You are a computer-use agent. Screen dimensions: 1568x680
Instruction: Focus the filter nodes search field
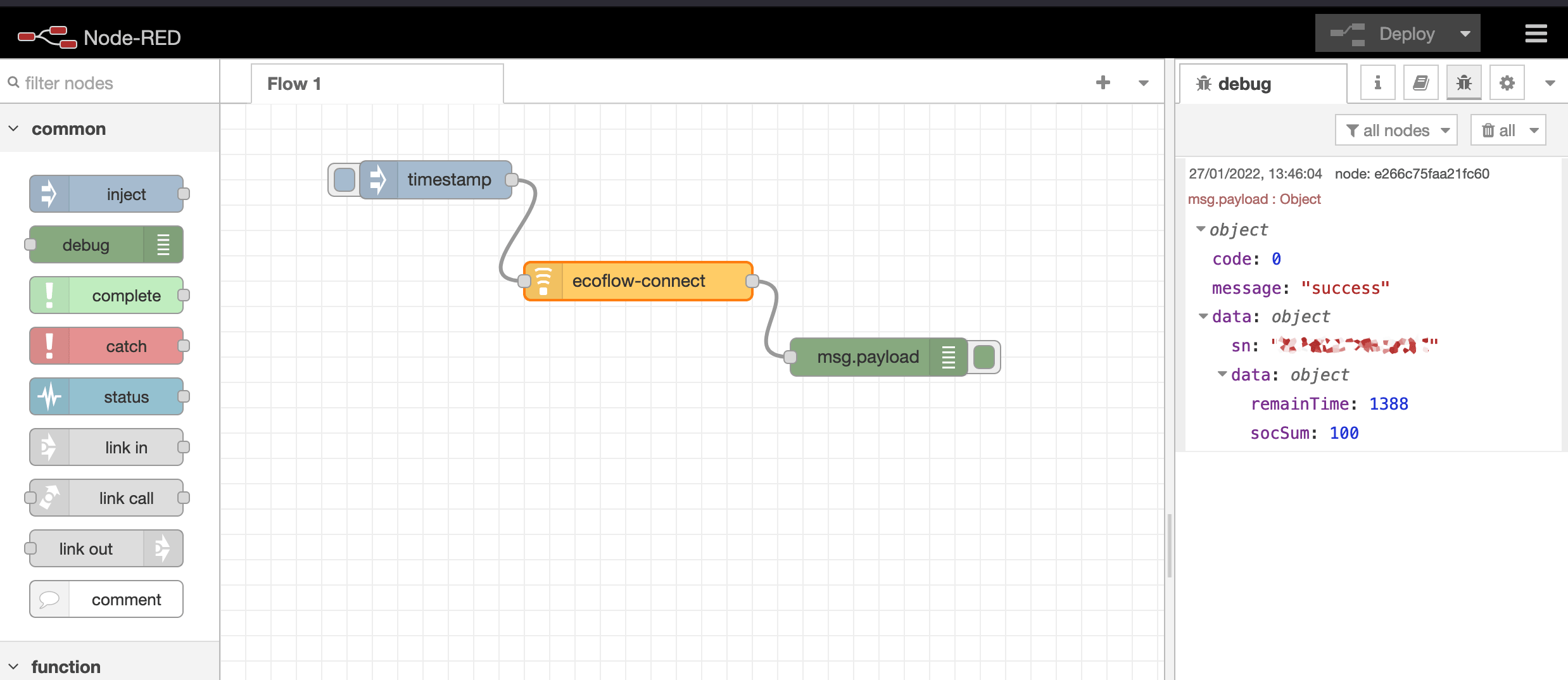click(x=110, y=83)
